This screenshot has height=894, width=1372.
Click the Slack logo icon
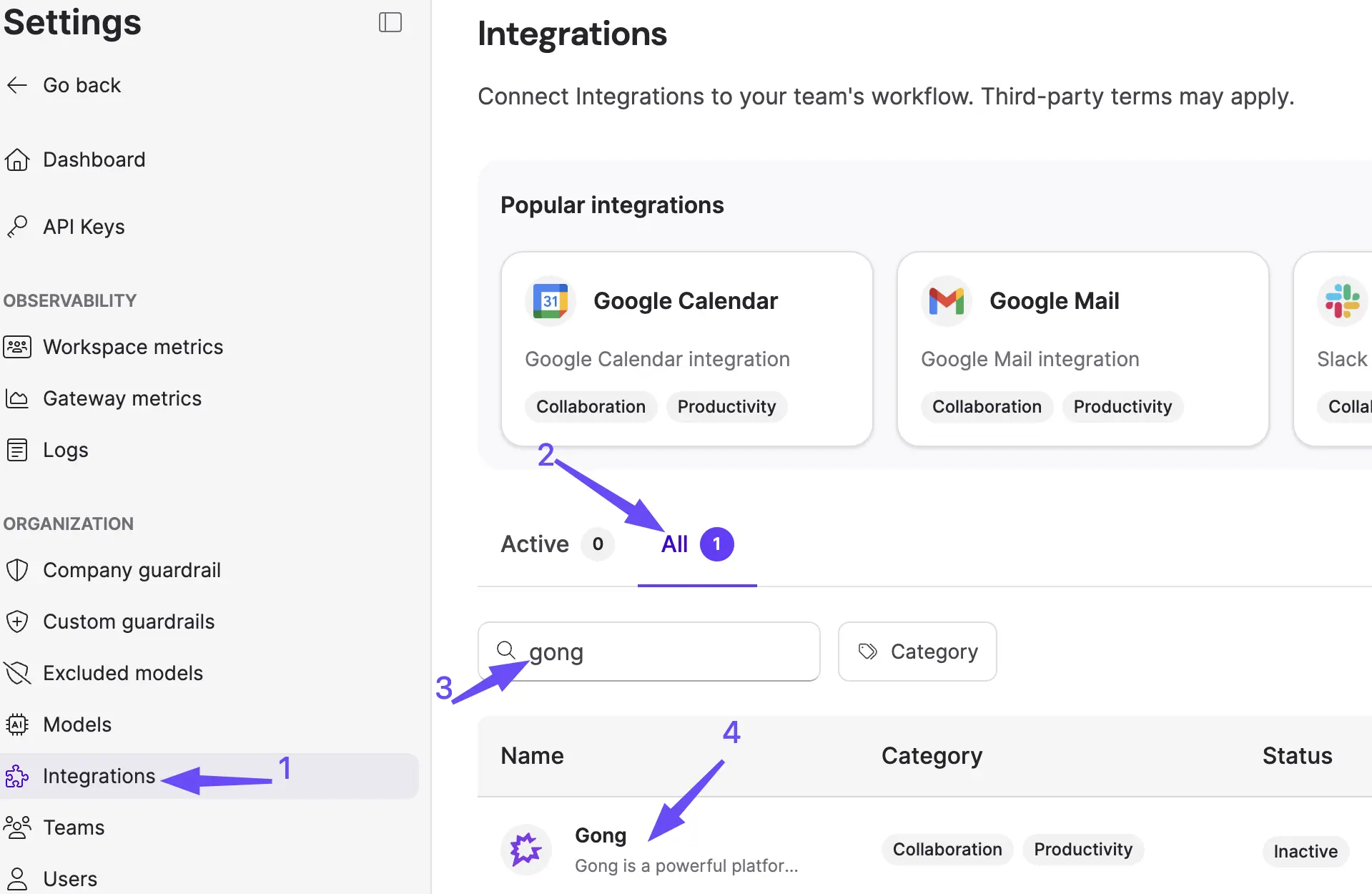point(1343,301)
